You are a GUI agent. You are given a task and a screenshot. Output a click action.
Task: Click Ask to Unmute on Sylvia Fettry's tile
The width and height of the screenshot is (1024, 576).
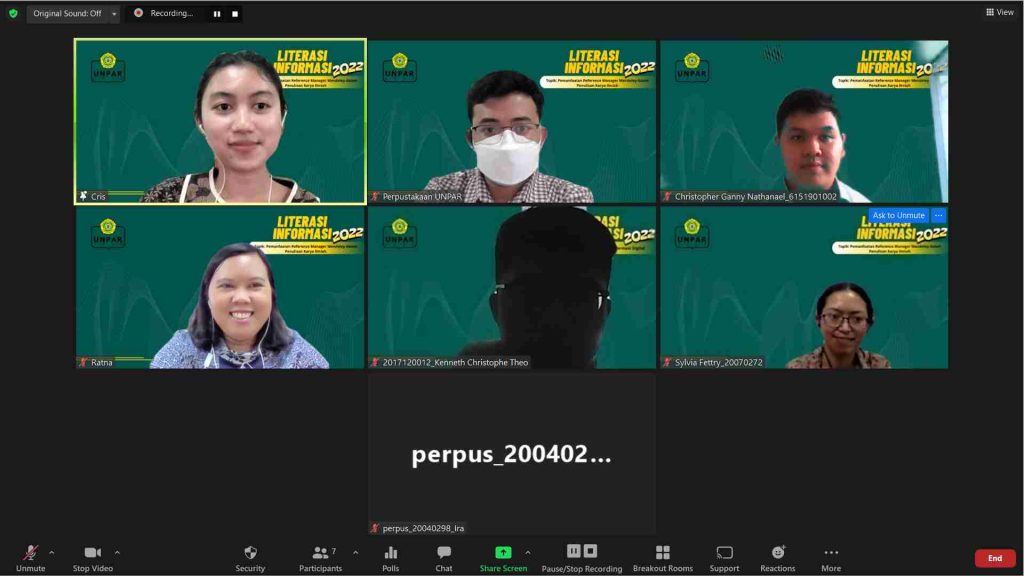898,215
